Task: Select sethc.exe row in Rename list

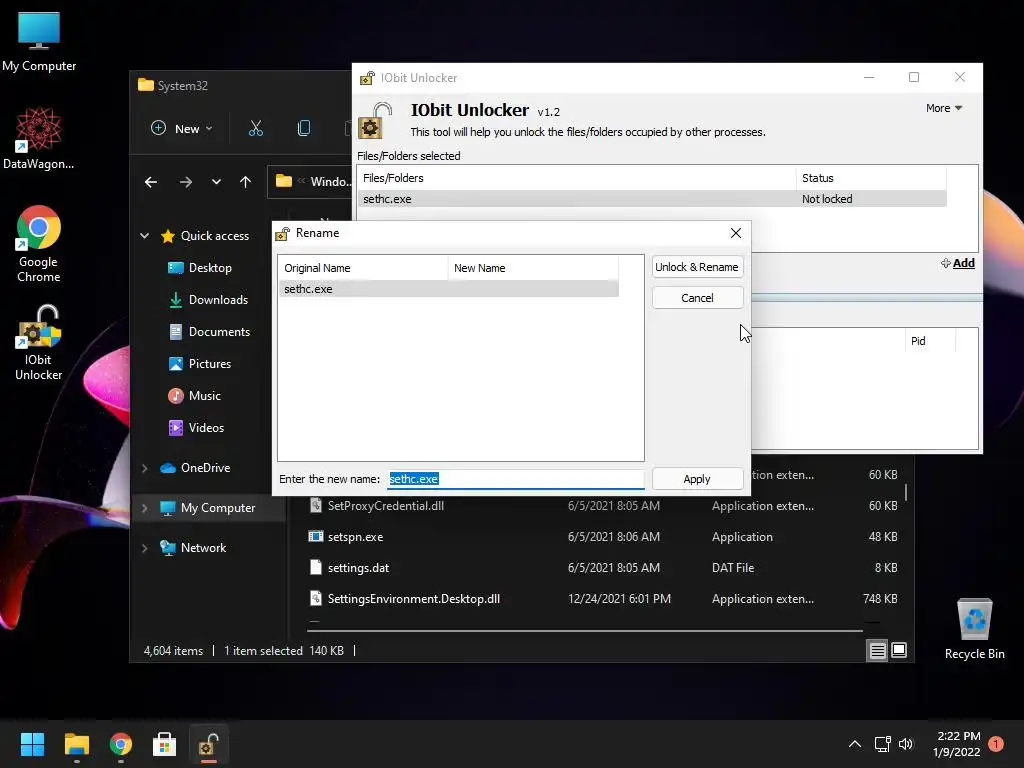Action: 449,289
